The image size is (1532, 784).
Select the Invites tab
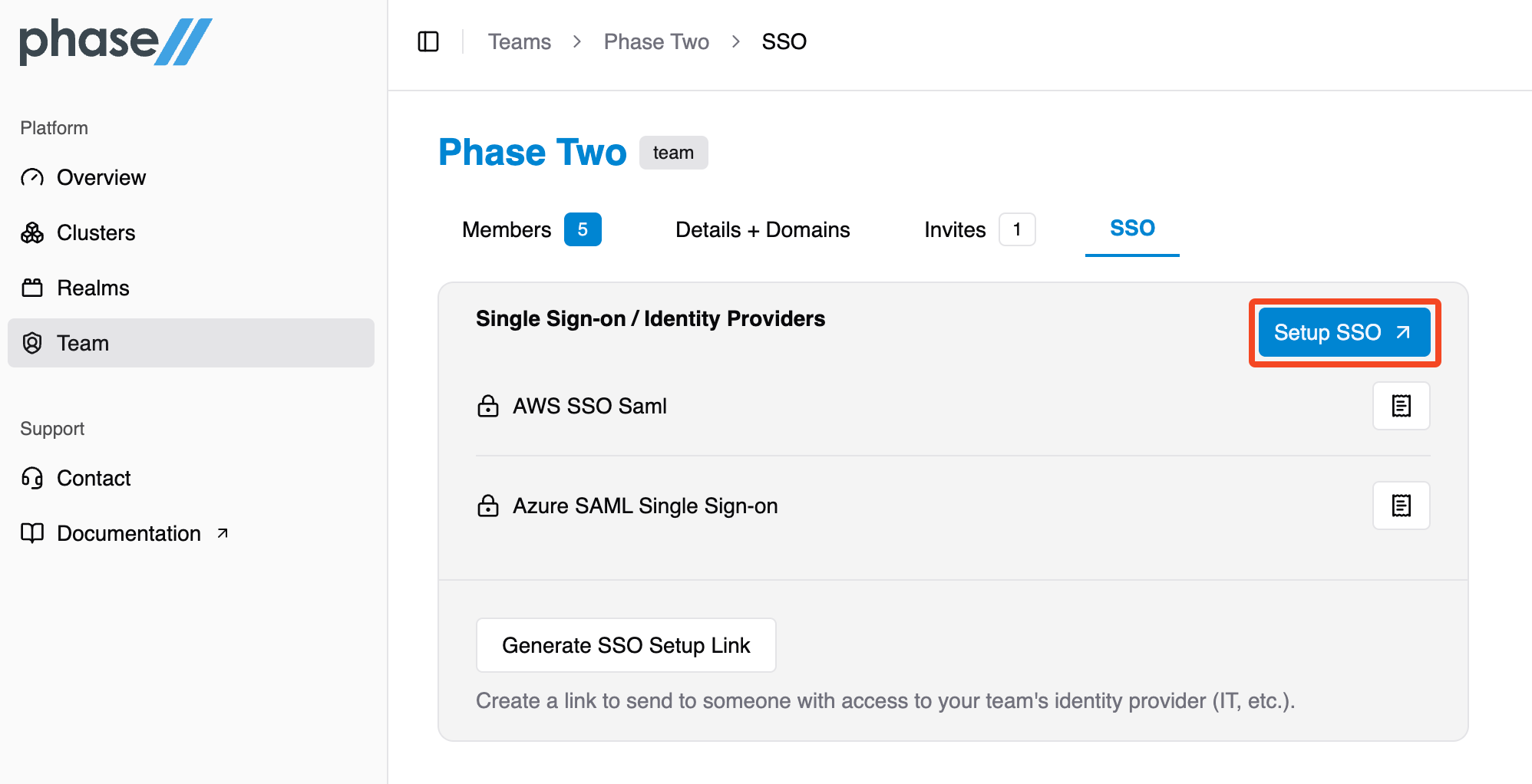[954, 229]
